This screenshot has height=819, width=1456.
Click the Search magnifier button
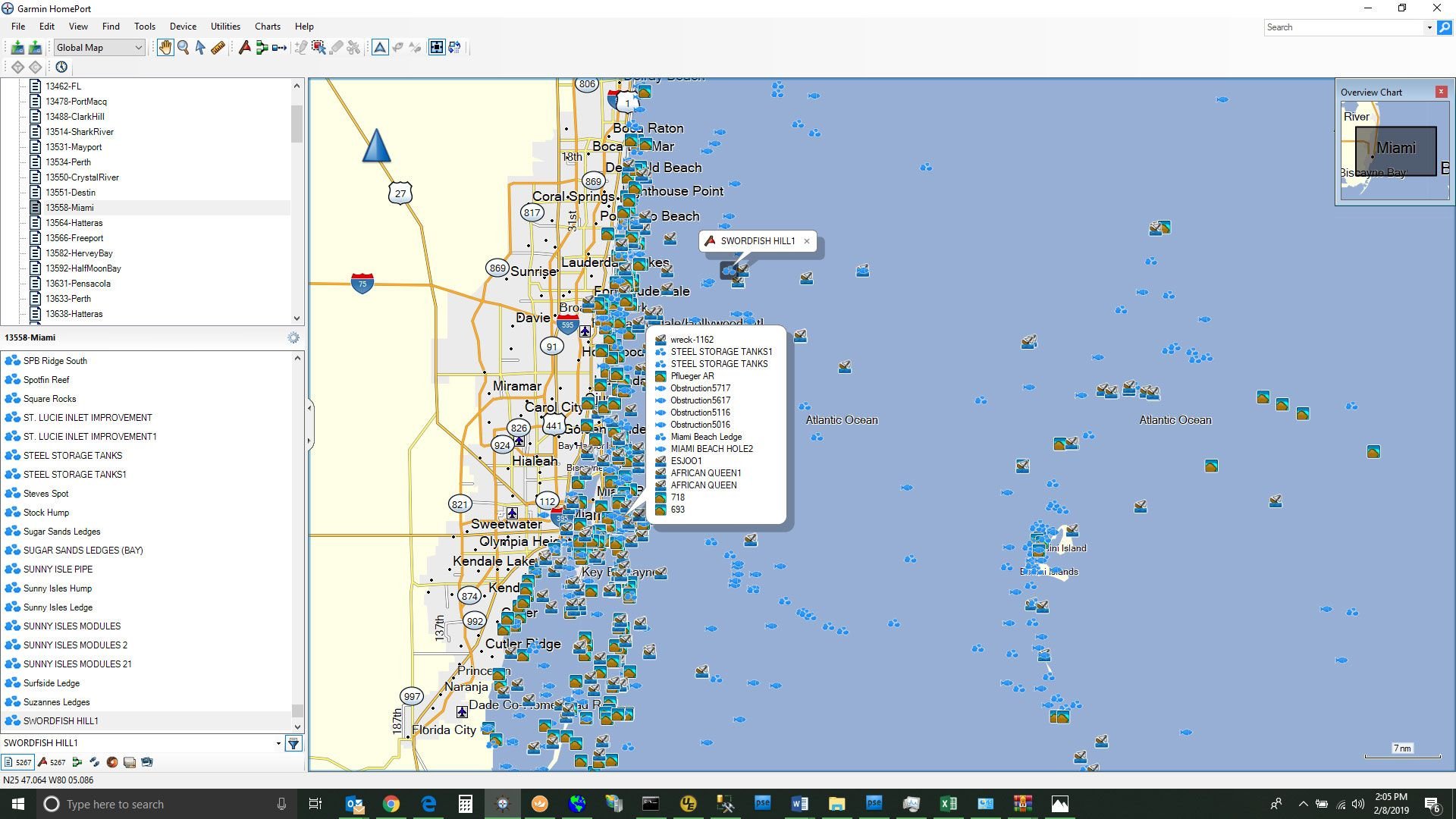point(1445,28)
